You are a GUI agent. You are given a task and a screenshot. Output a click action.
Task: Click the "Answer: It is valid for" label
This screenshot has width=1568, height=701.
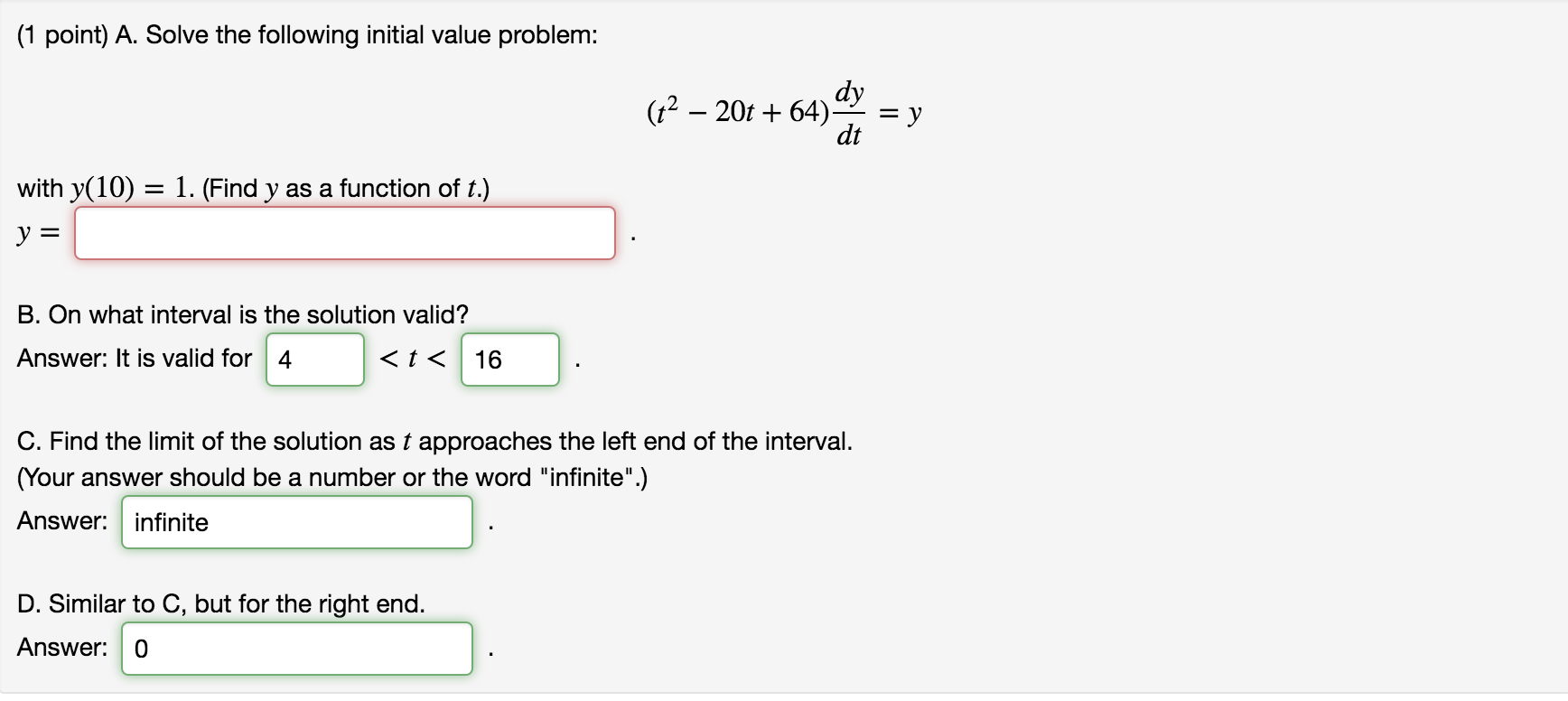click(x=135, y=359)
